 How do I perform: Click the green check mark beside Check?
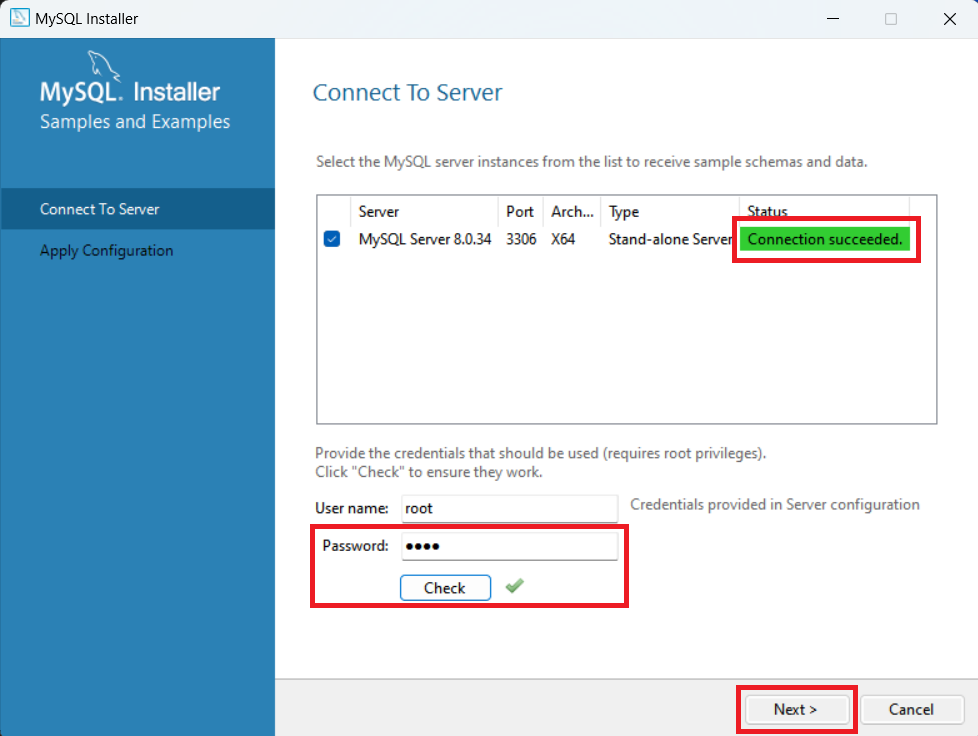tap(515, 586)
